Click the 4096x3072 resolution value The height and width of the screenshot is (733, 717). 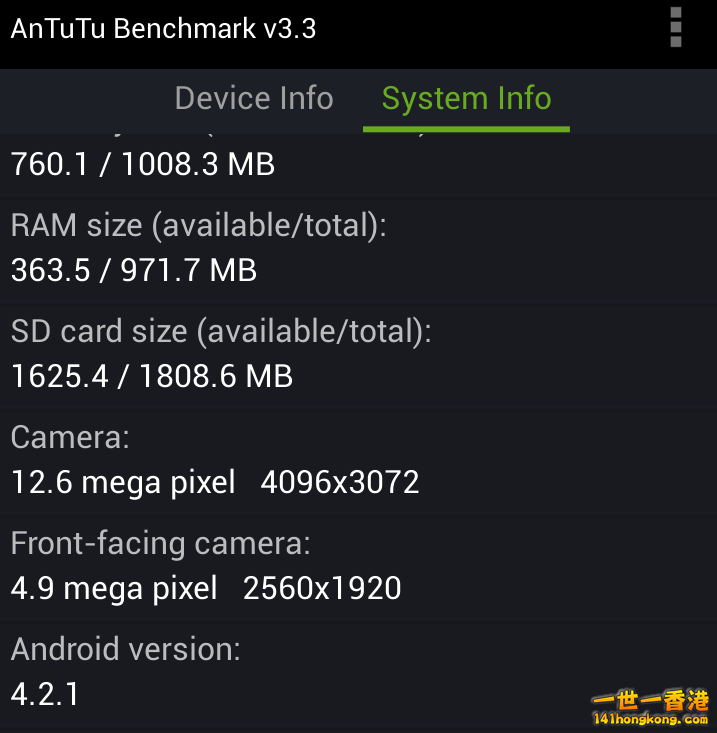click(340, 482)
